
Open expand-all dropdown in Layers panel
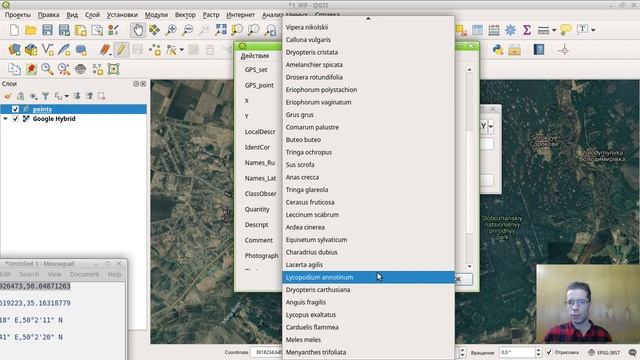pos(67,96)
